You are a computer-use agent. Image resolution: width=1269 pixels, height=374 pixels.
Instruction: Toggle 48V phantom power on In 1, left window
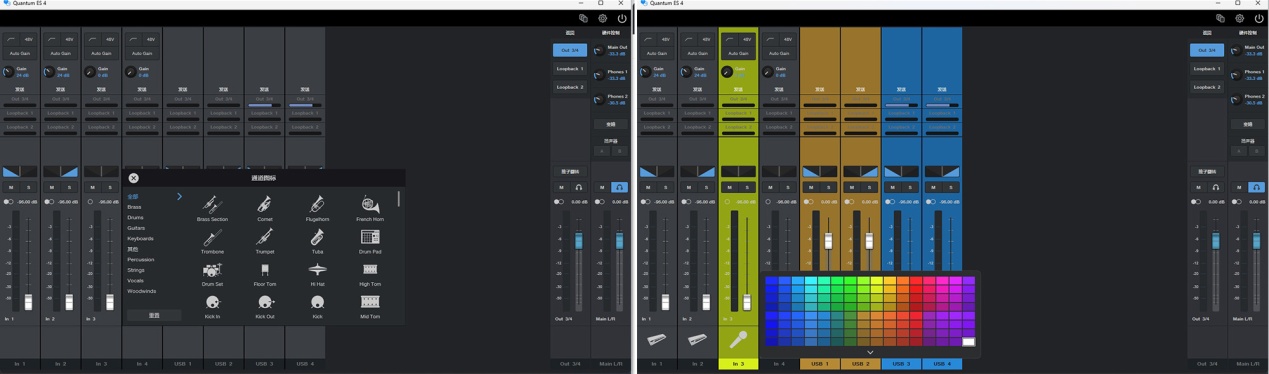point(29,40)
